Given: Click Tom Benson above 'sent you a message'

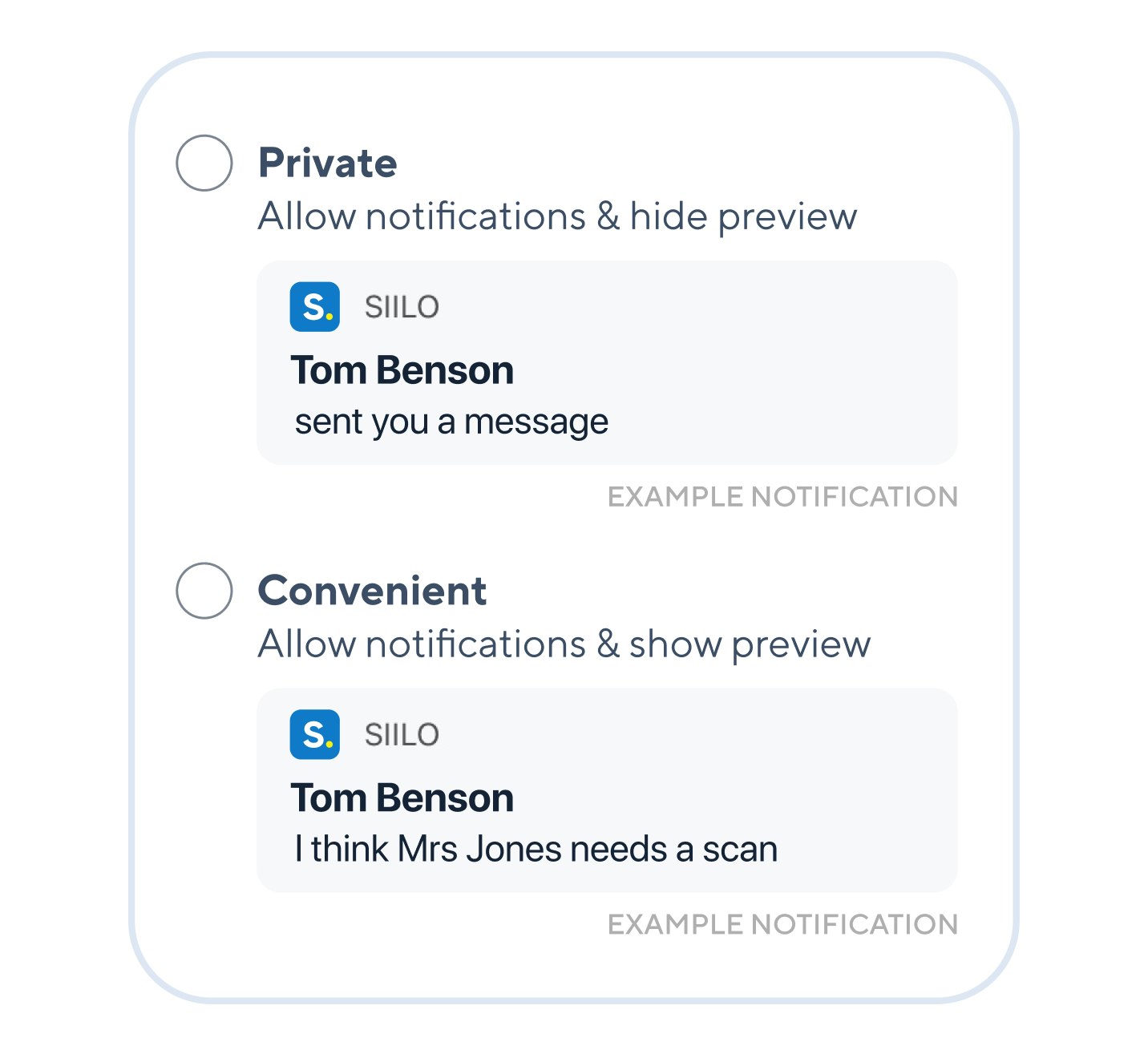Looking at the screenshot, I should 402,370.
